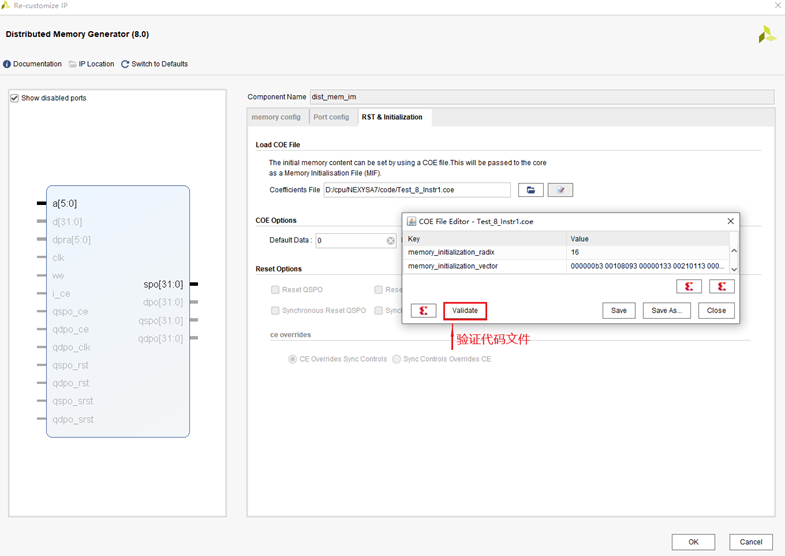
Task: Click Save As... in the COE editor
Action: coord(666,311)
